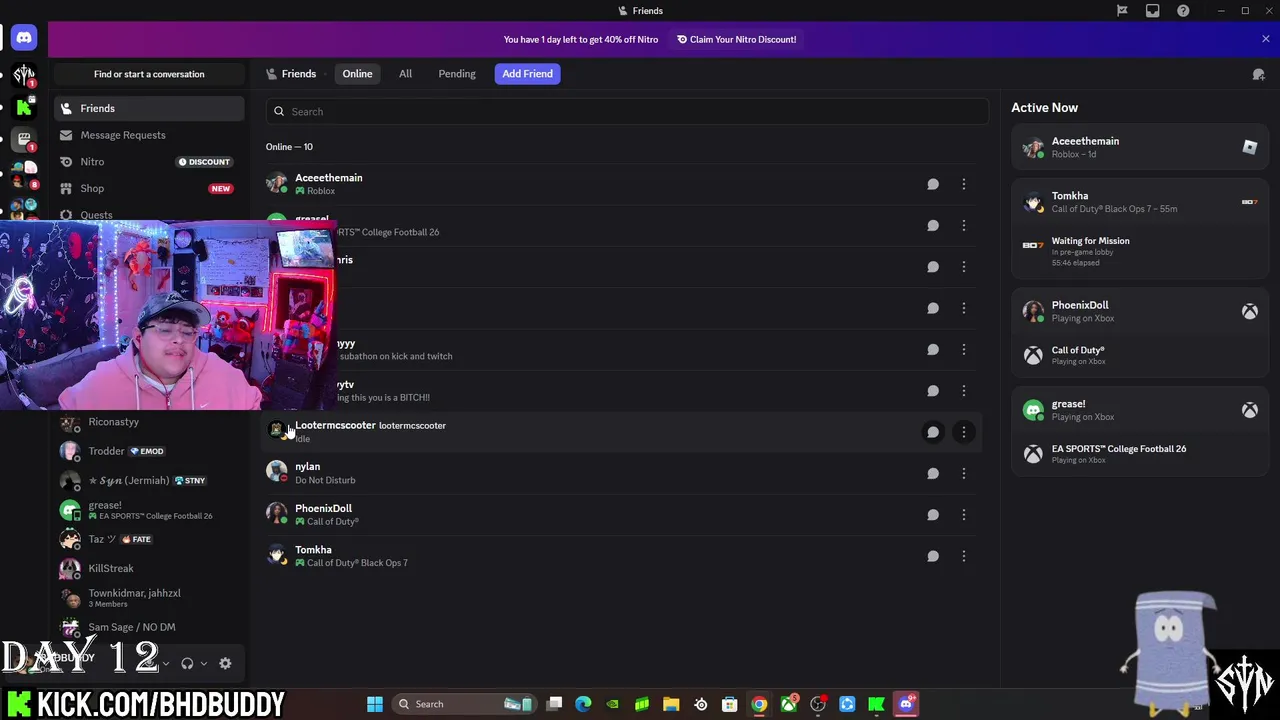This screenshot has width=1280, height=720.
Task: Claim Your Nitro Discount button
Action: (736, 39)
